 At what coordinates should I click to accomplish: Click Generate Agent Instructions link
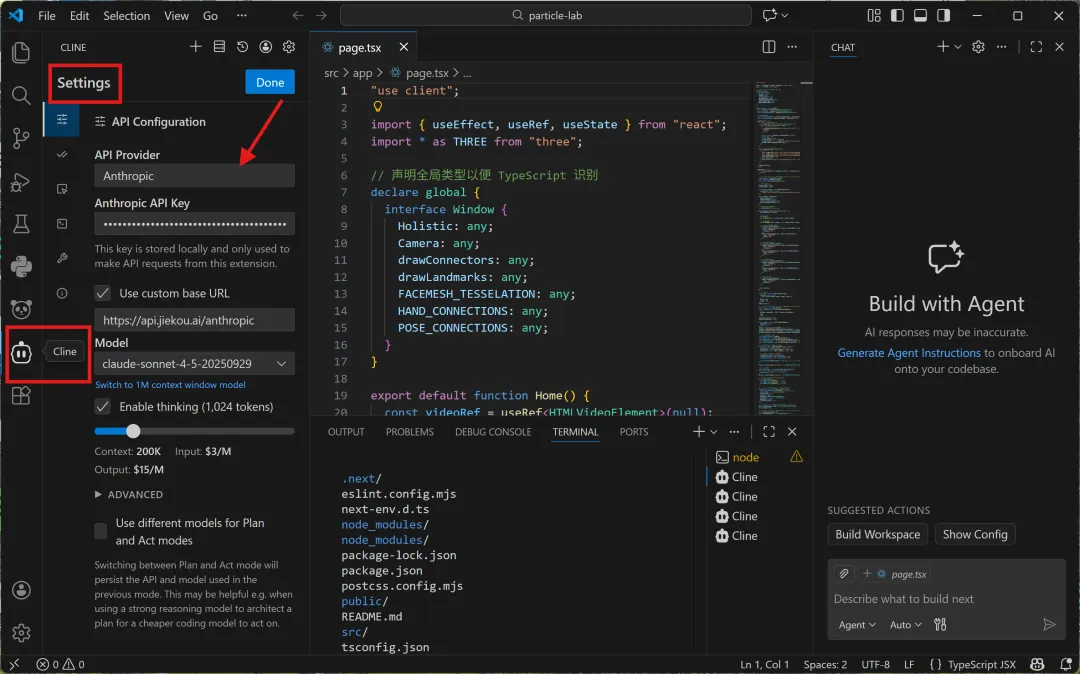point(908,352)
